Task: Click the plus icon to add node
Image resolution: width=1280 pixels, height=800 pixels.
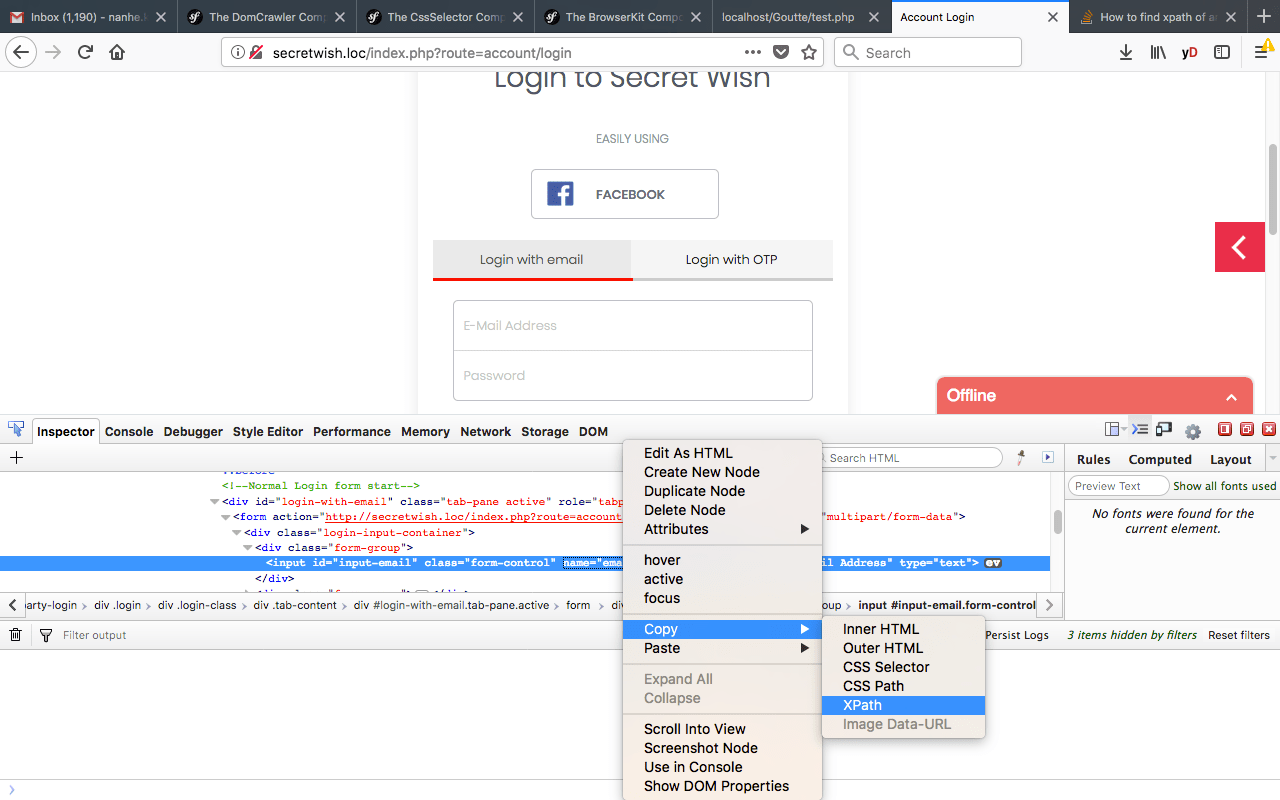Action: click(16, 457)
